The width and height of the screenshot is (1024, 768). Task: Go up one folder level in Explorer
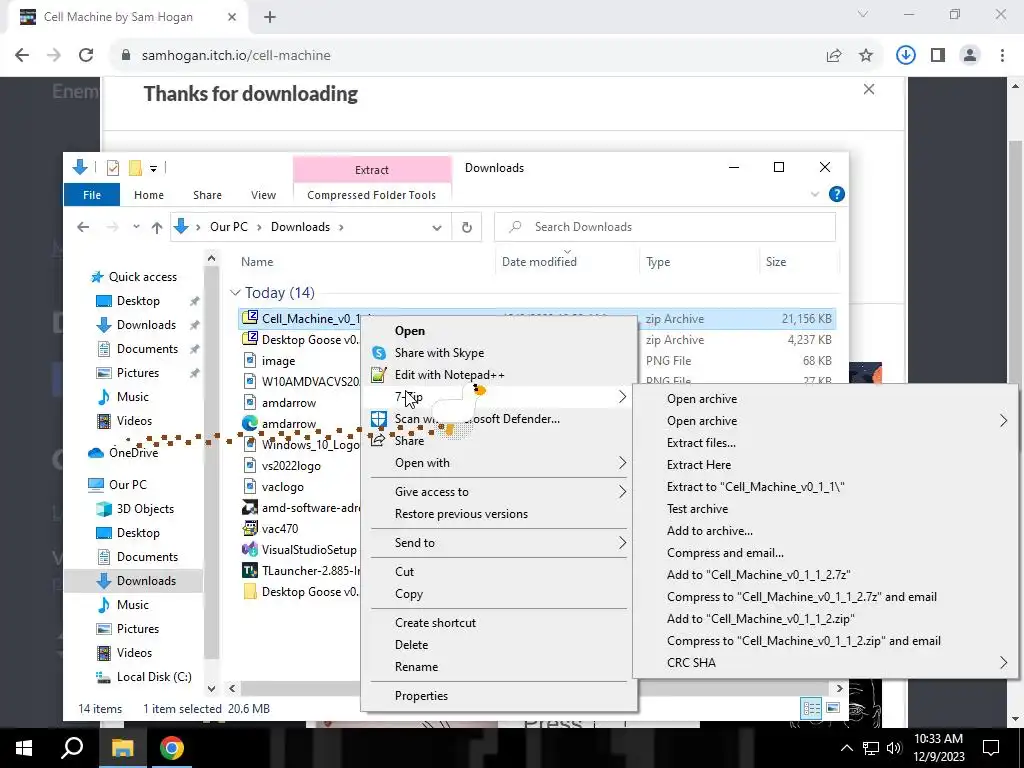point(157,227)
